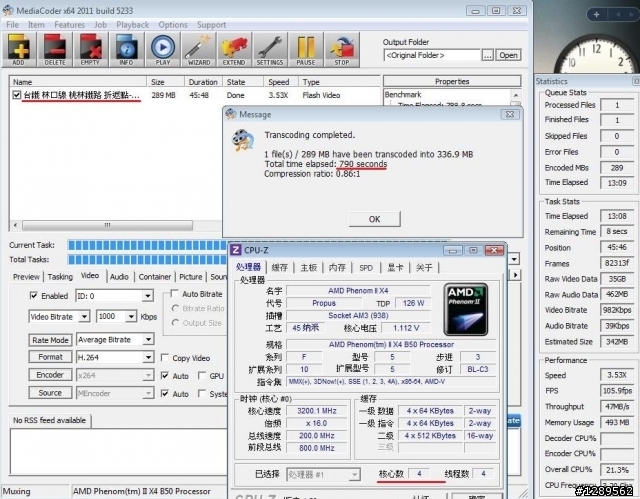The height and width of the screenshot is (499, 640).
Task: Open the Average Bitrate rate mode dropdown
Action: pyautogui.click(x=148, y=339)
